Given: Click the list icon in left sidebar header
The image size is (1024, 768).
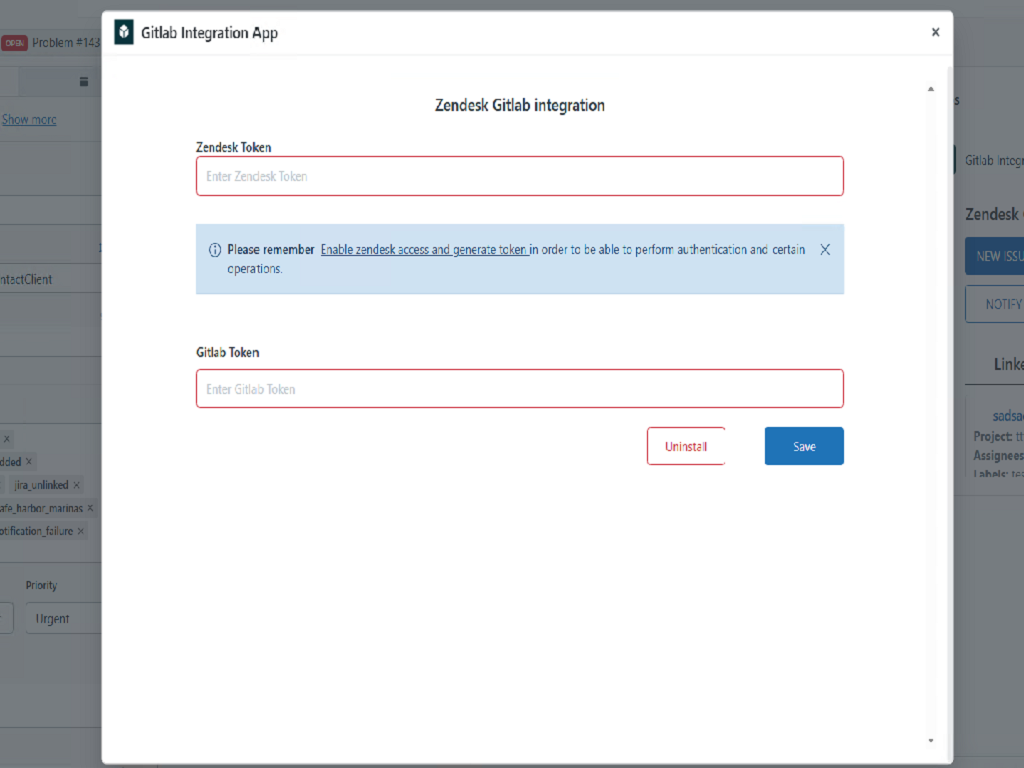Looking at the screenshot, I should (x=83, y=81).
